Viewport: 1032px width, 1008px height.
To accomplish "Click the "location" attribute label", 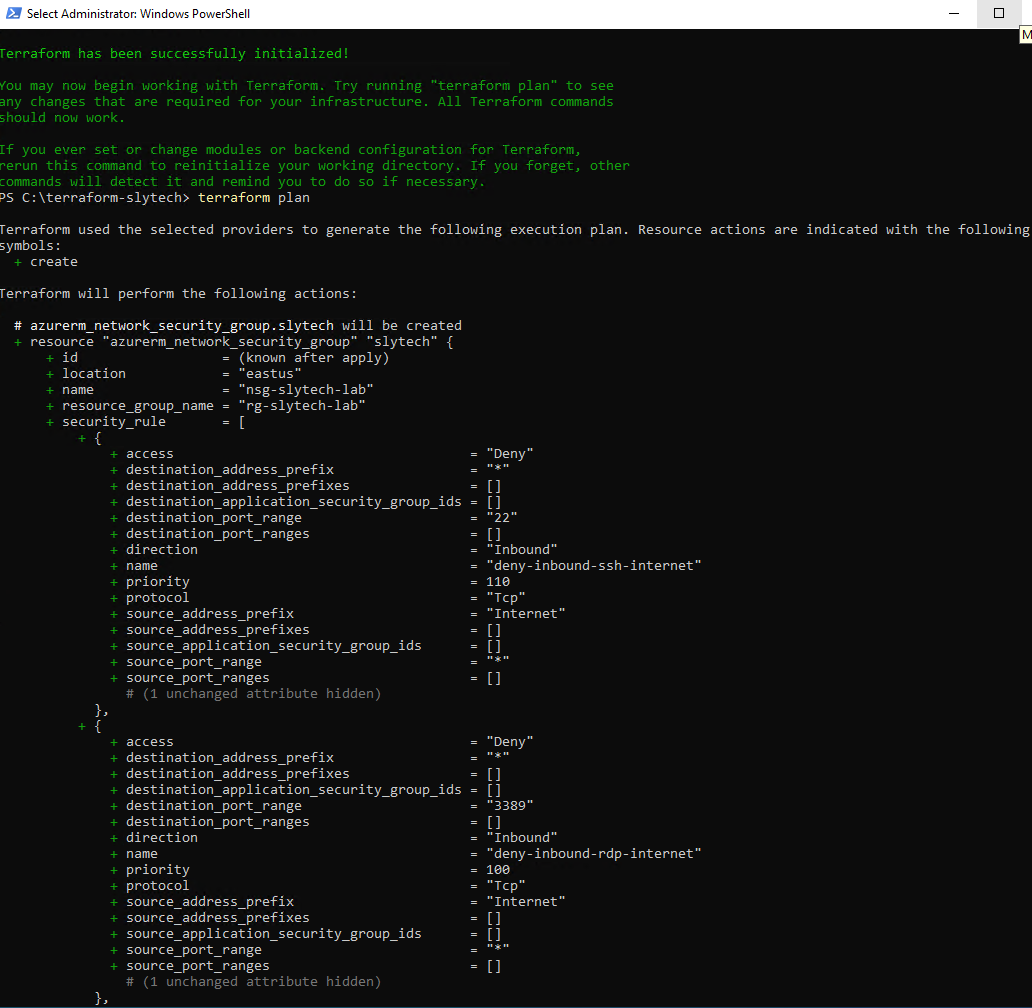I will tap(93, 373).
